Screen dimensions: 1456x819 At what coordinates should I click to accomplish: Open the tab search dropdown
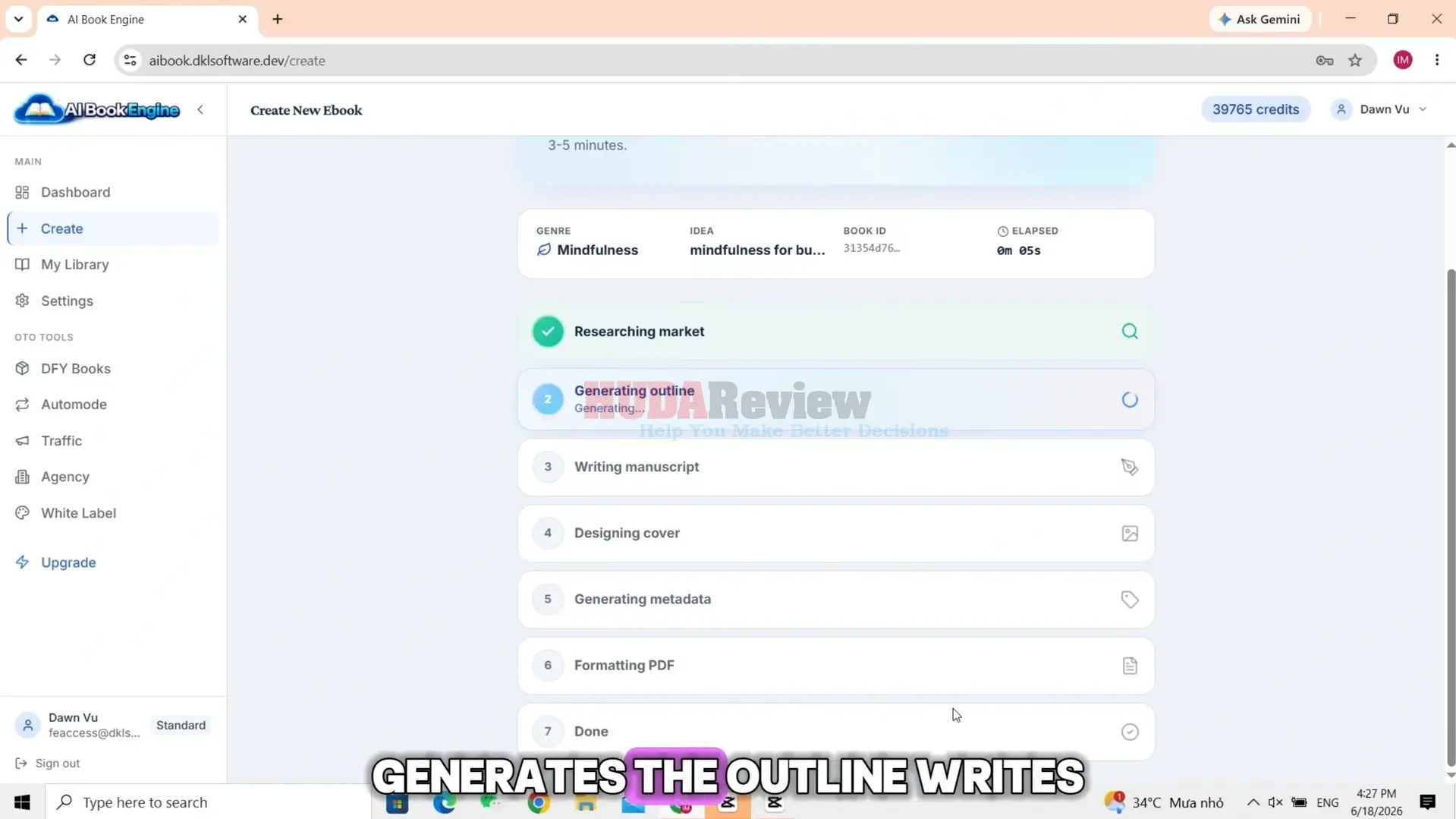pos(18,19)
